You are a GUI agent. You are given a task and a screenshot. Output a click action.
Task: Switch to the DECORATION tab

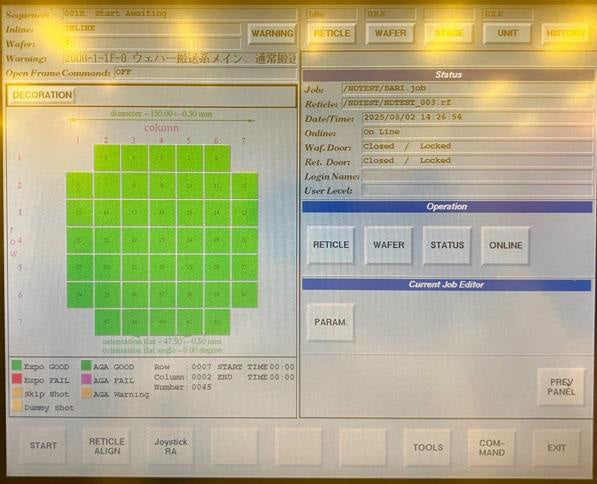click(x=42, y=95)
